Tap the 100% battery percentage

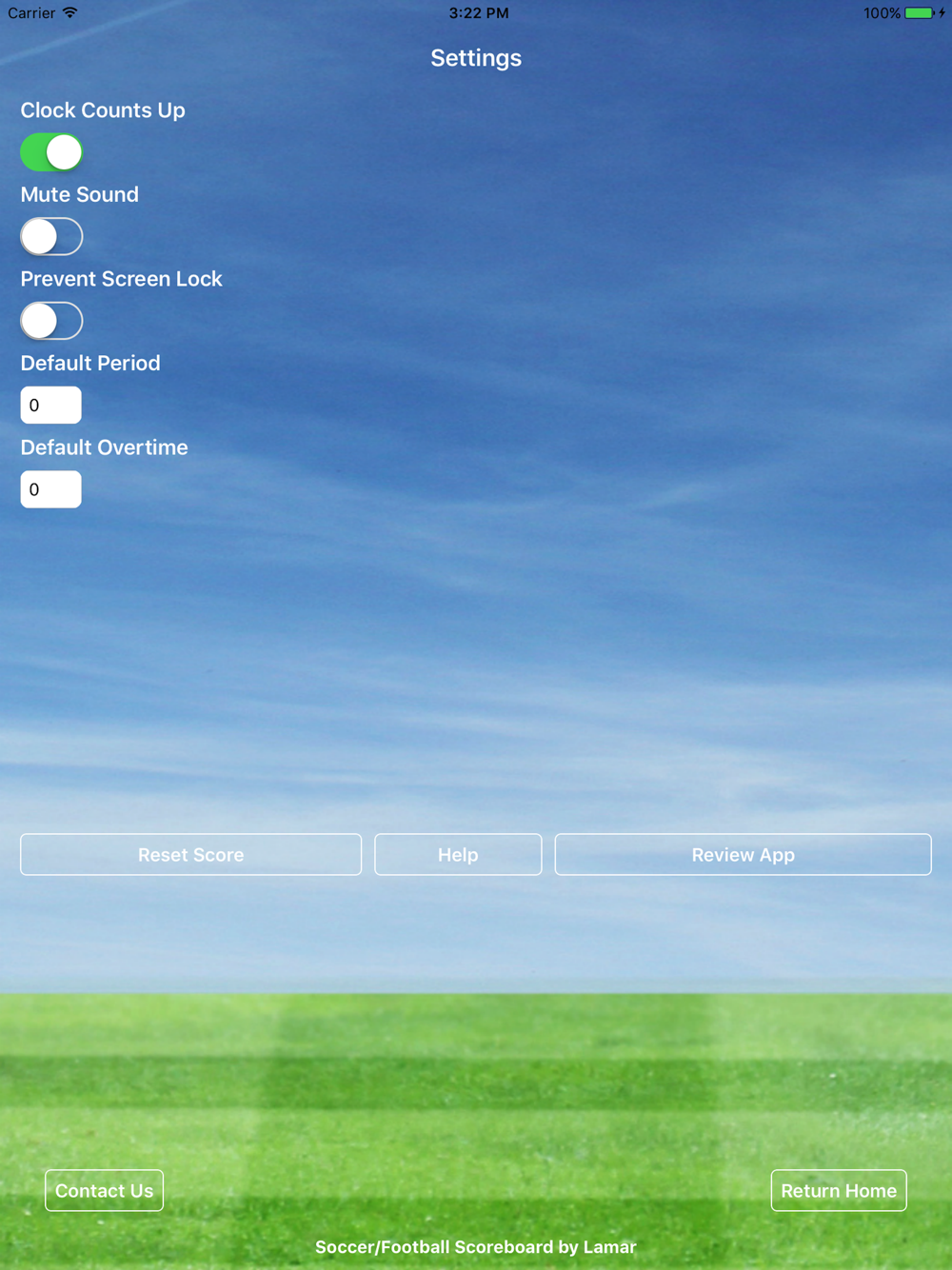pyautogui.click(x=882, y=13)
